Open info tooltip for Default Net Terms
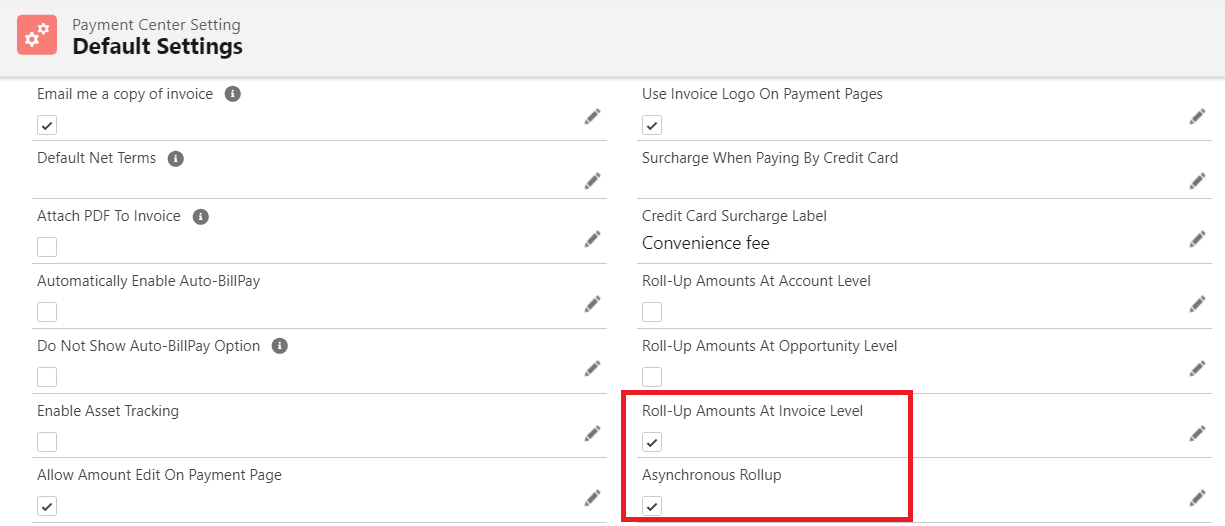Screen dimensions: 1225x526 pyautogui.click(x=176, y=159)
